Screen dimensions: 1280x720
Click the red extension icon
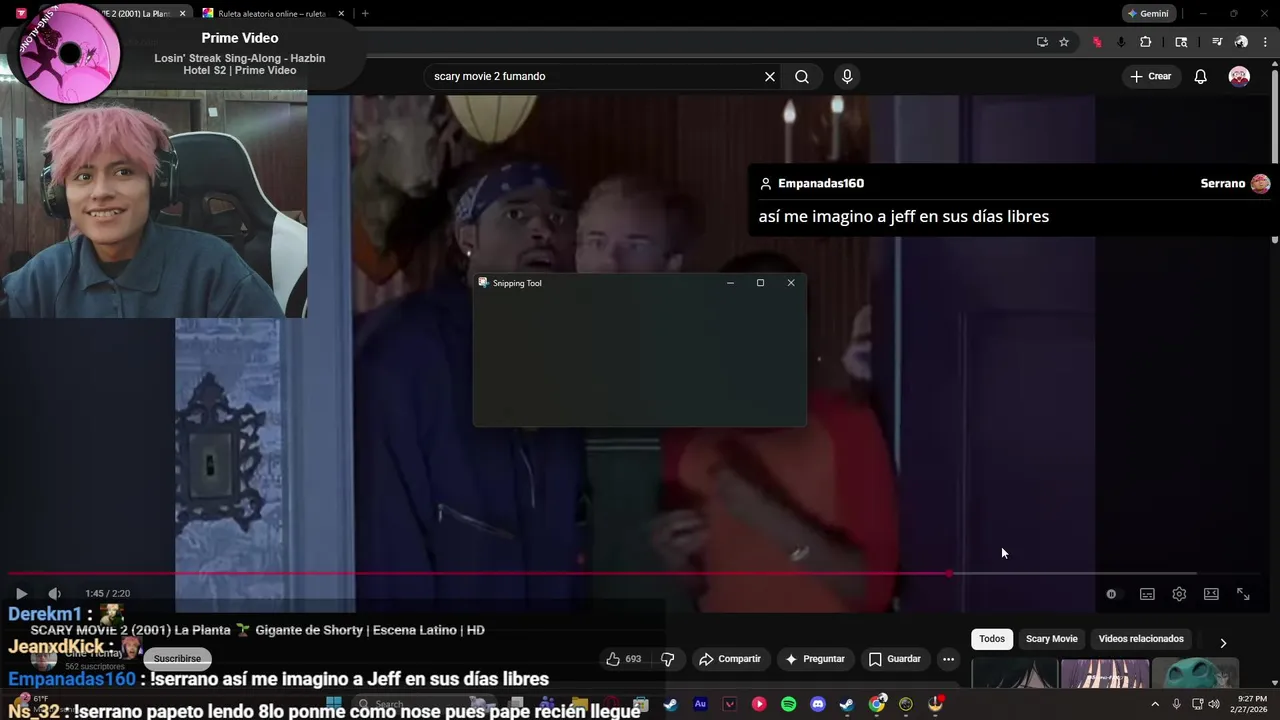click(x=1097, y=42)
